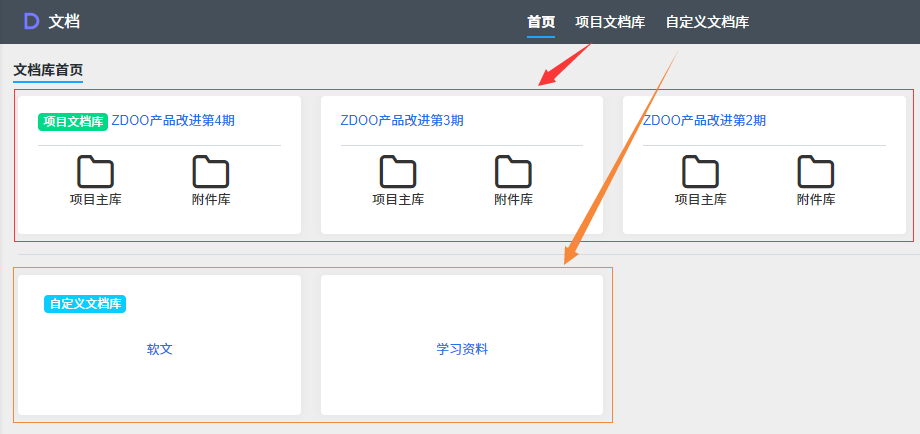Click the green 项目文档库 badge
Viewport: 920px width, 434px height.
pyautogui.click(x=73, y=122)
